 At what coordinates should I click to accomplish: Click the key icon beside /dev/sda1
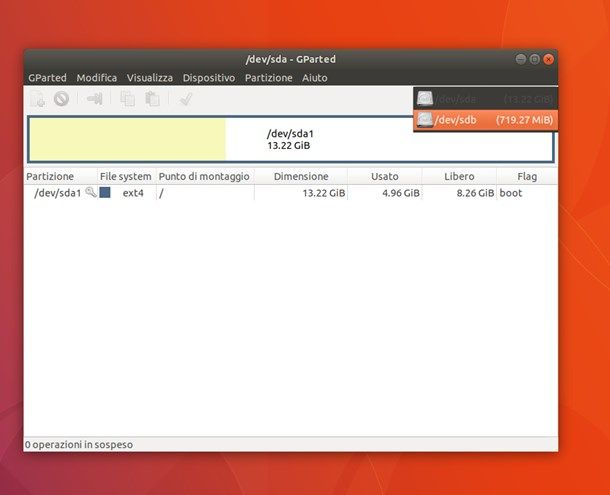point(91,192)
